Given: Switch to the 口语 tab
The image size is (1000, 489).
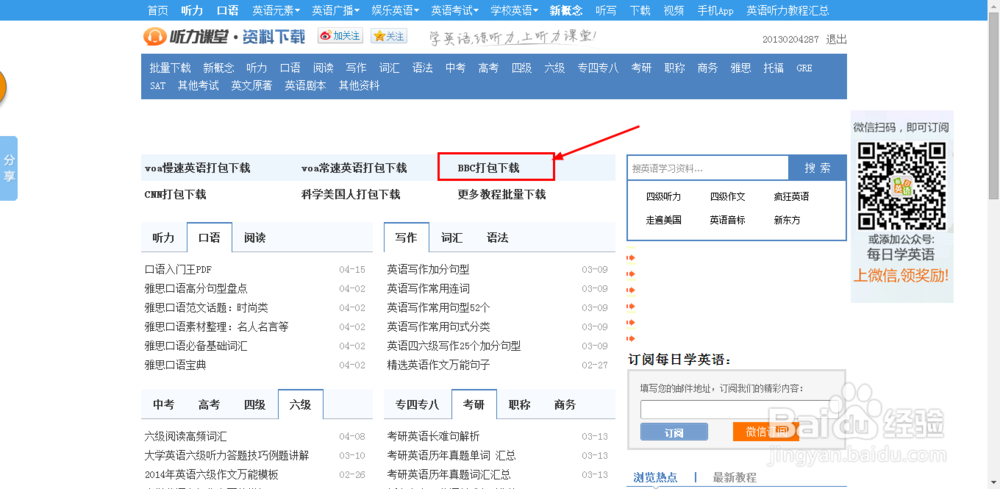Looking at the screenshot, I should (209, 238).
